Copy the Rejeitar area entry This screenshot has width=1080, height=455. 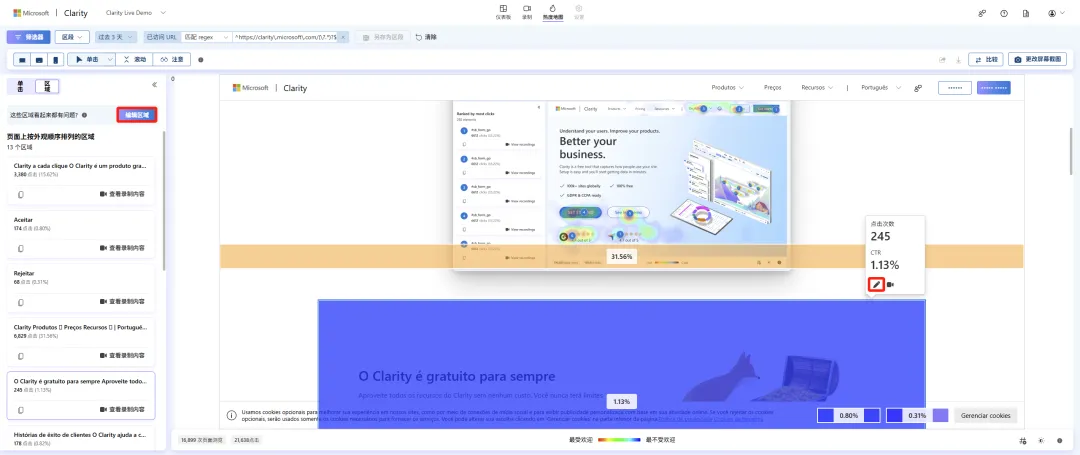pos(21,301)
